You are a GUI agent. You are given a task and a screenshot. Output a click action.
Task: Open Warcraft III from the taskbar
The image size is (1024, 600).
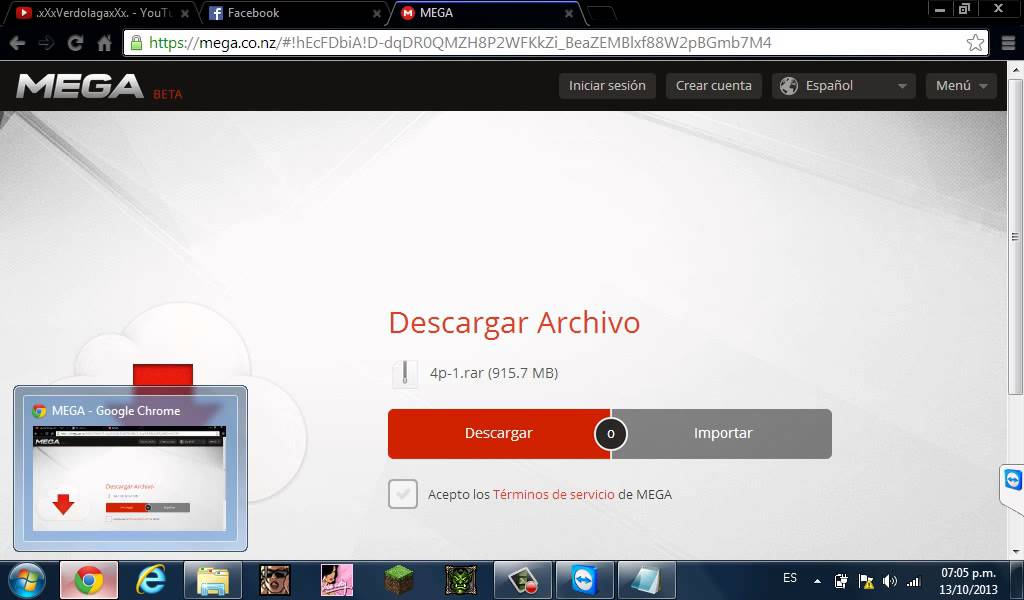(x=459, y=580)
